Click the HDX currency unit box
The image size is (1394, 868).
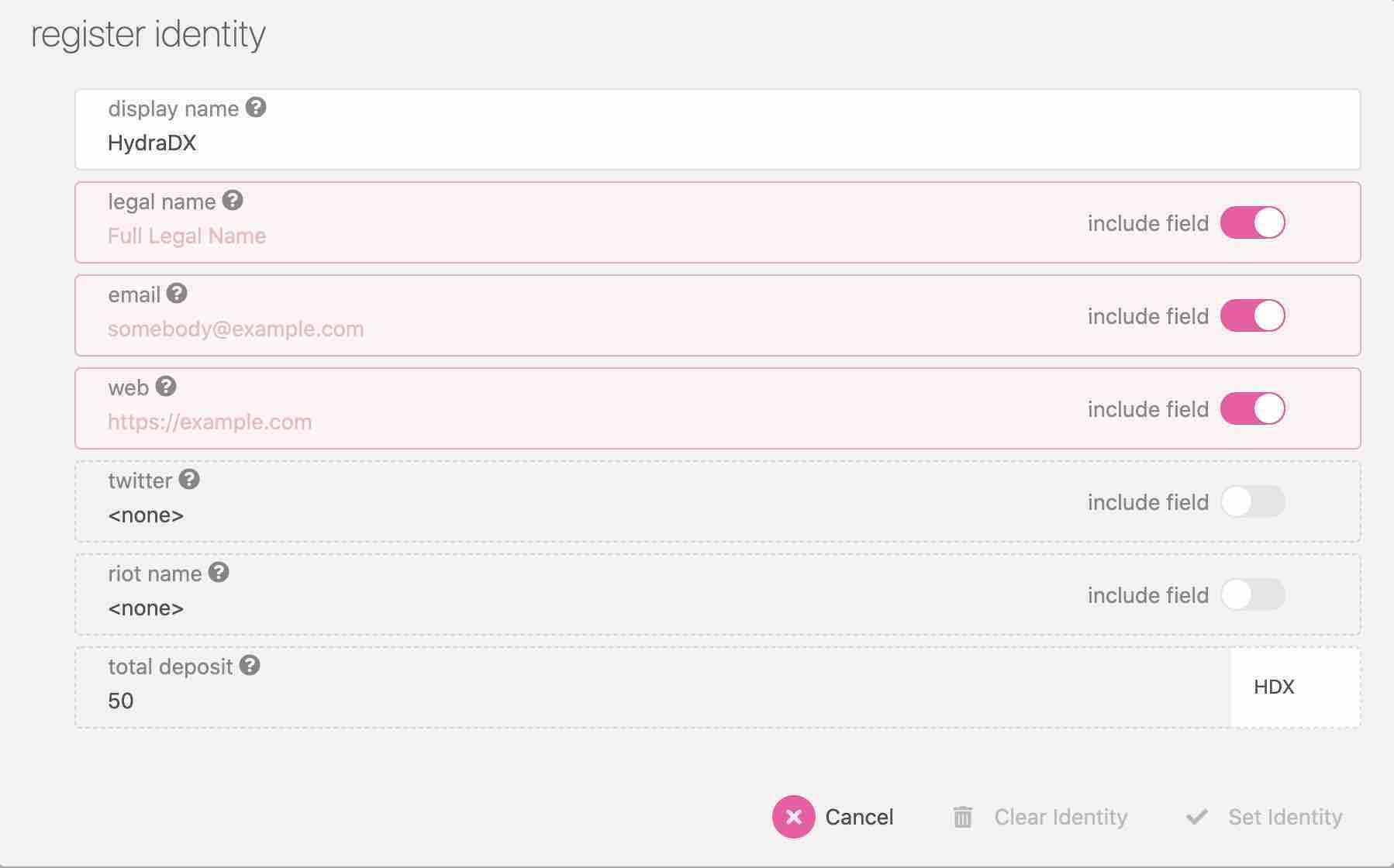[1295, 687]
